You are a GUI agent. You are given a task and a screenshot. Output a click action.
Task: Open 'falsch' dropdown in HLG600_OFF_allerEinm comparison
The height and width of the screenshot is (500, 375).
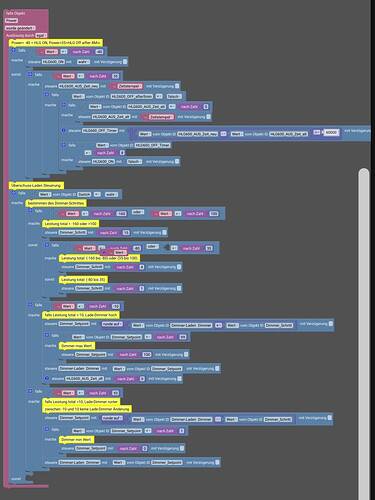point(174,96)
